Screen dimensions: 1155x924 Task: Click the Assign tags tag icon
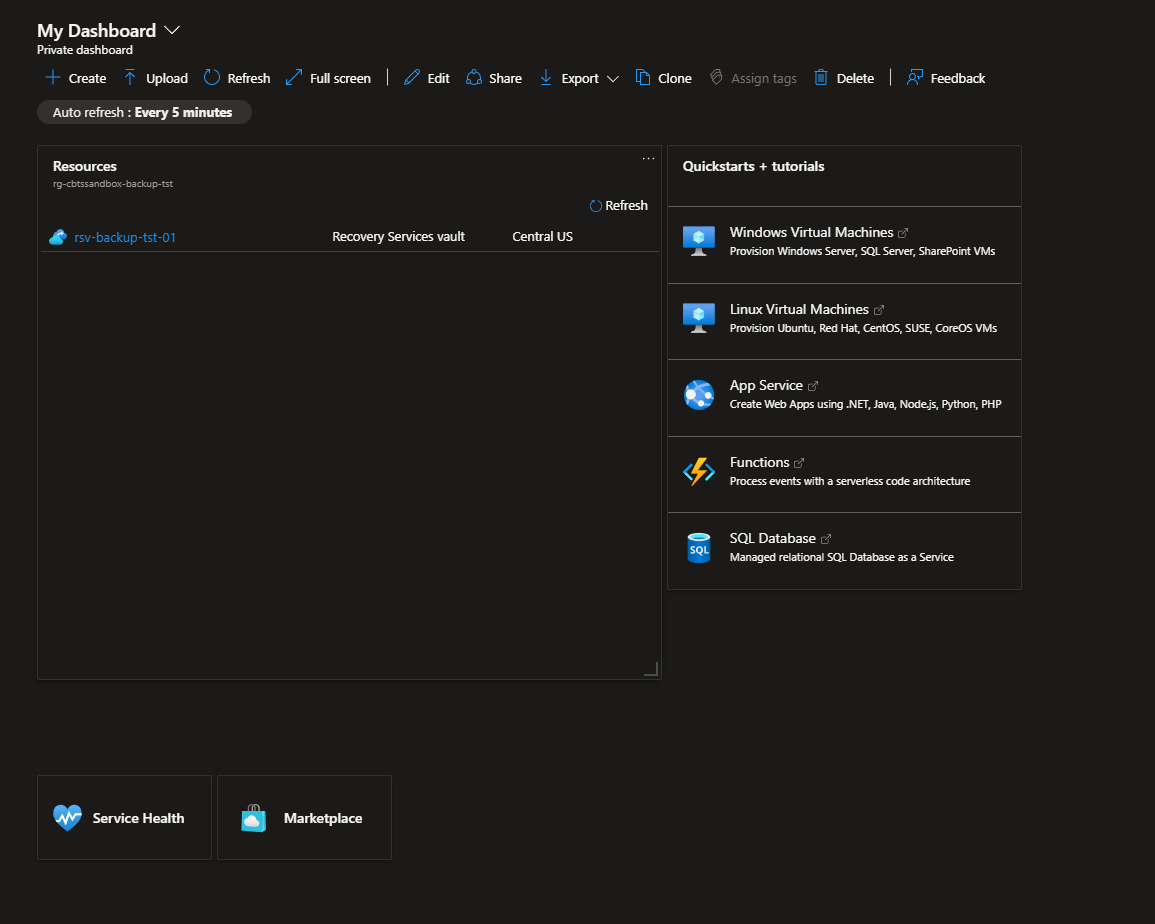[716, 77]
